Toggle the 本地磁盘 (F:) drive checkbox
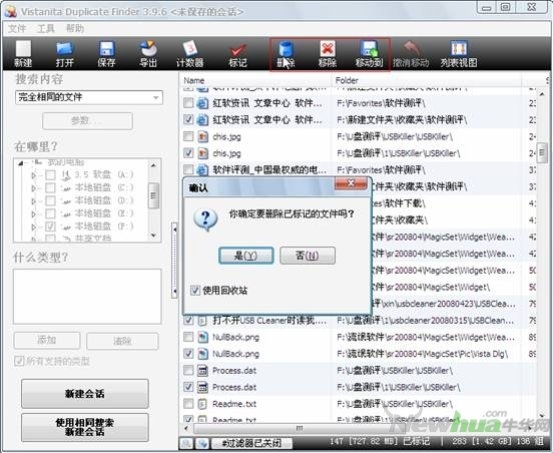This screenshot has height=453, width=553. pyautogui.click(x=50, y=226)
